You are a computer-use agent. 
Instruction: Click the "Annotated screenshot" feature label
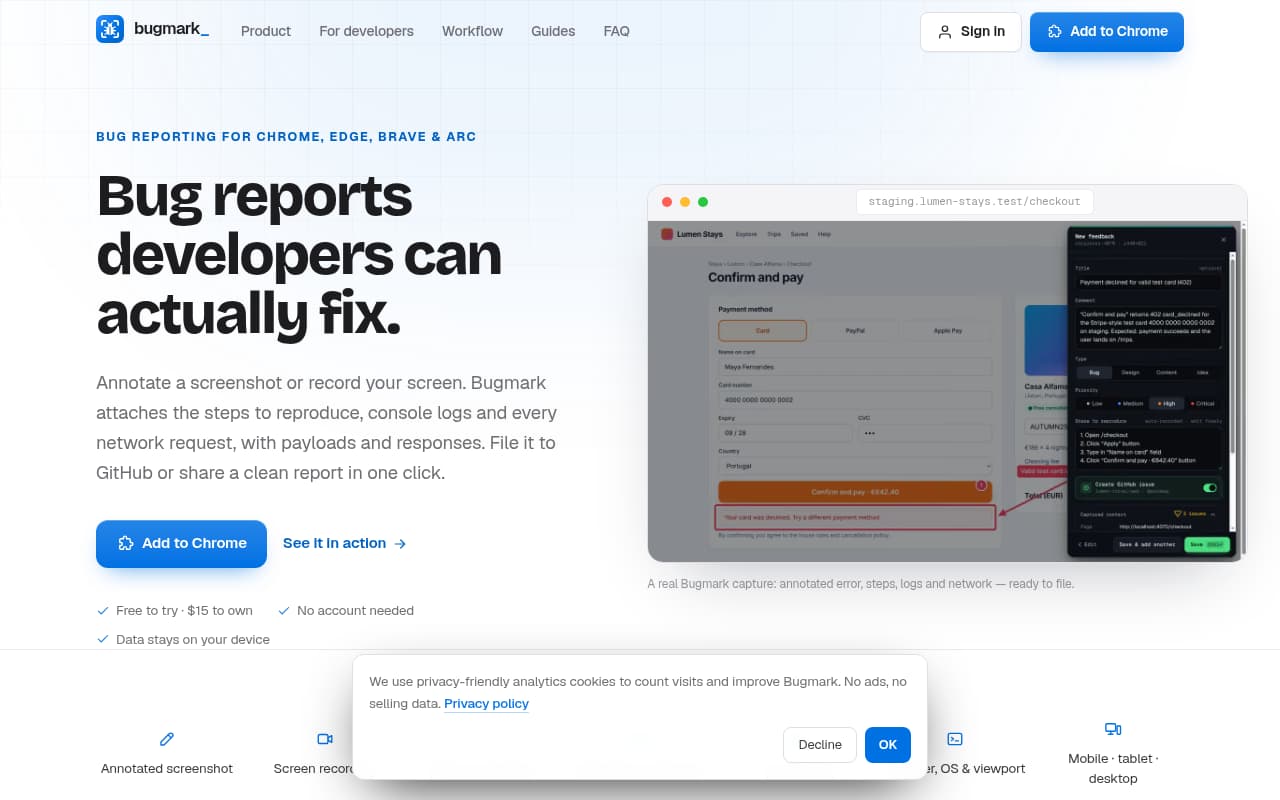coord(167,769)
